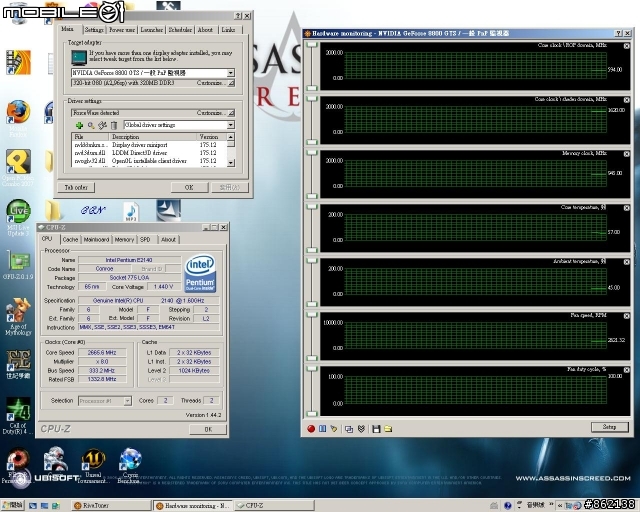Viewport: 640px width, 512px height.
Task: Open the Launcher tab in RivaTuner
Action: coord(151,30)
